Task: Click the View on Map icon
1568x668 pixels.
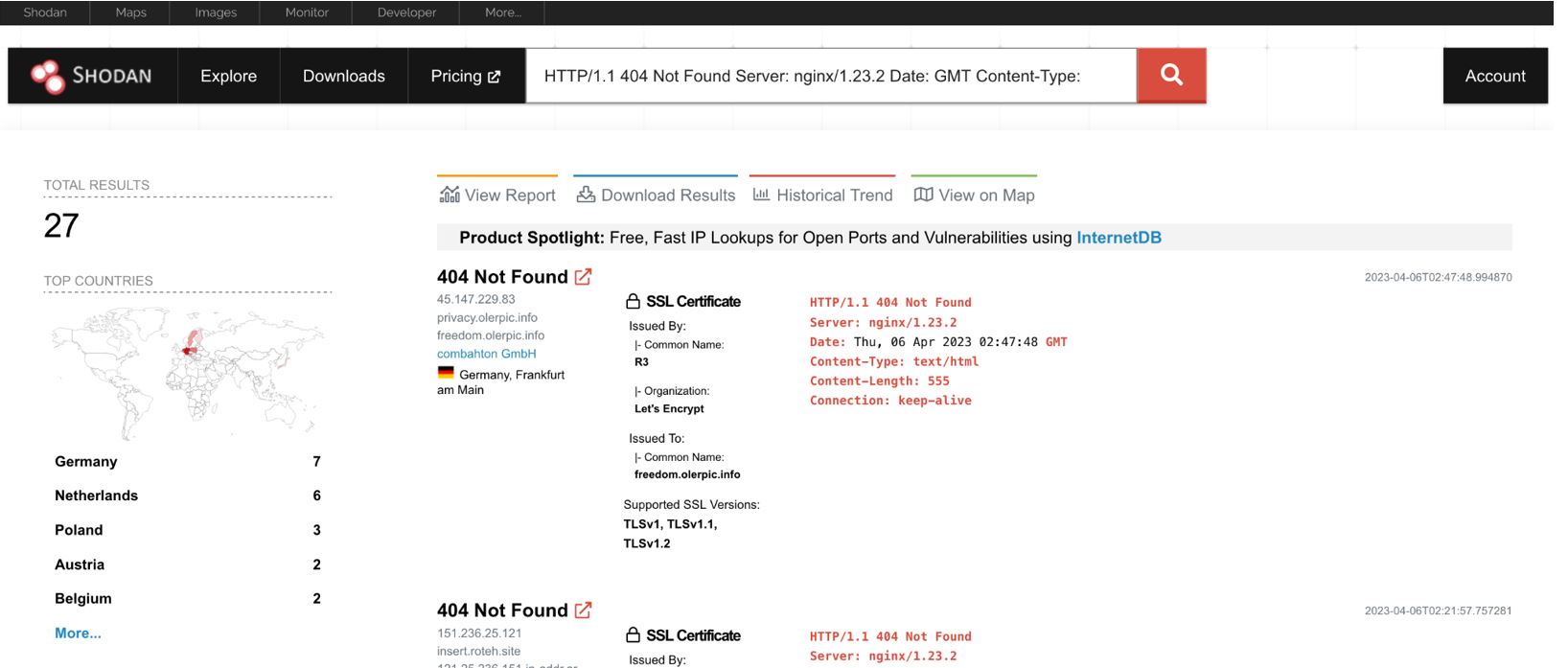Action: tap(923, 195)
